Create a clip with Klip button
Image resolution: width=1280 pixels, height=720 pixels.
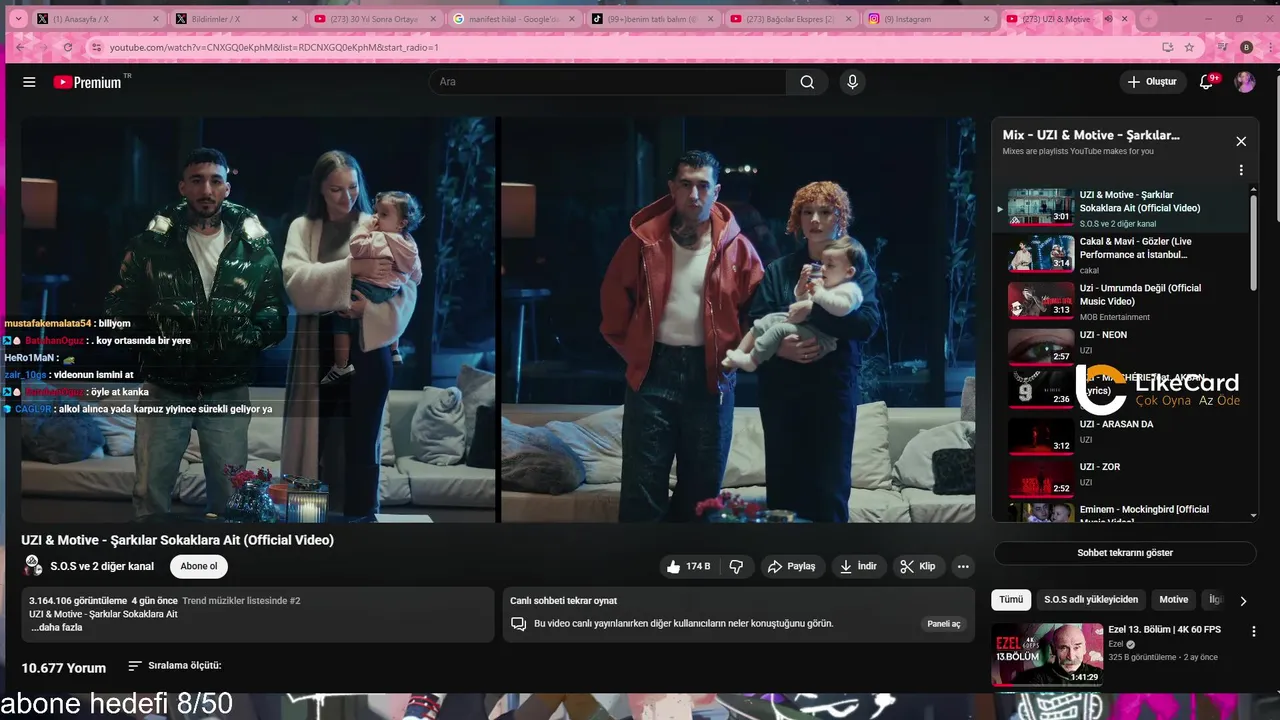[919, 566]
